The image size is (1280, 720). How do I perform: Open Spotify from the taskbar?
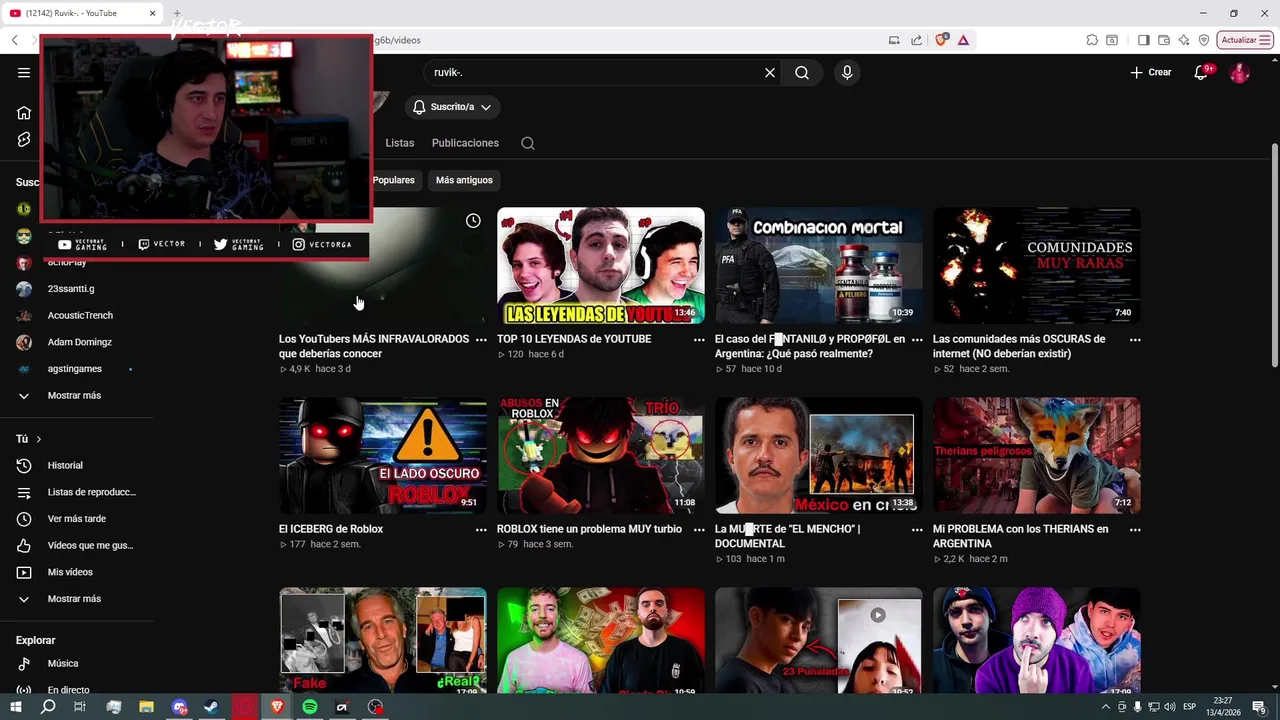[310, 707]
